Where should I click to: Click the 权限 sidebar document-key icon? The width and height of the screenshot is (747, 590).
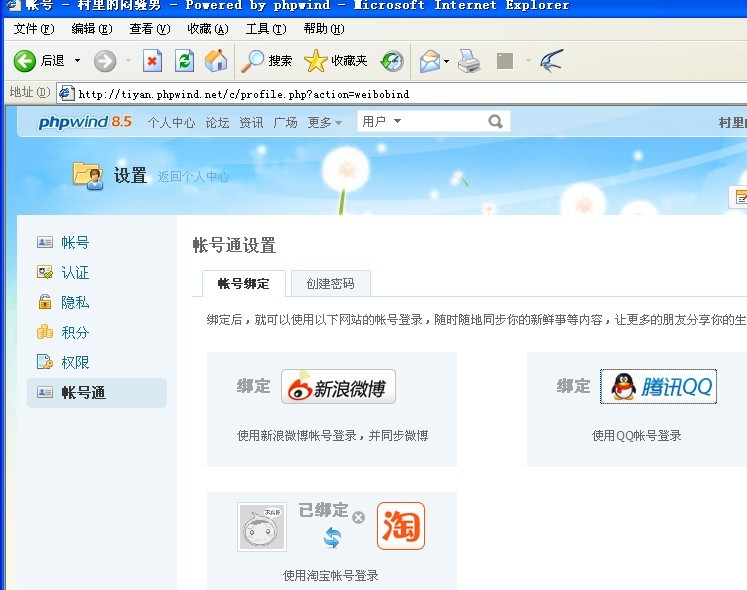(x=45, y=362)
